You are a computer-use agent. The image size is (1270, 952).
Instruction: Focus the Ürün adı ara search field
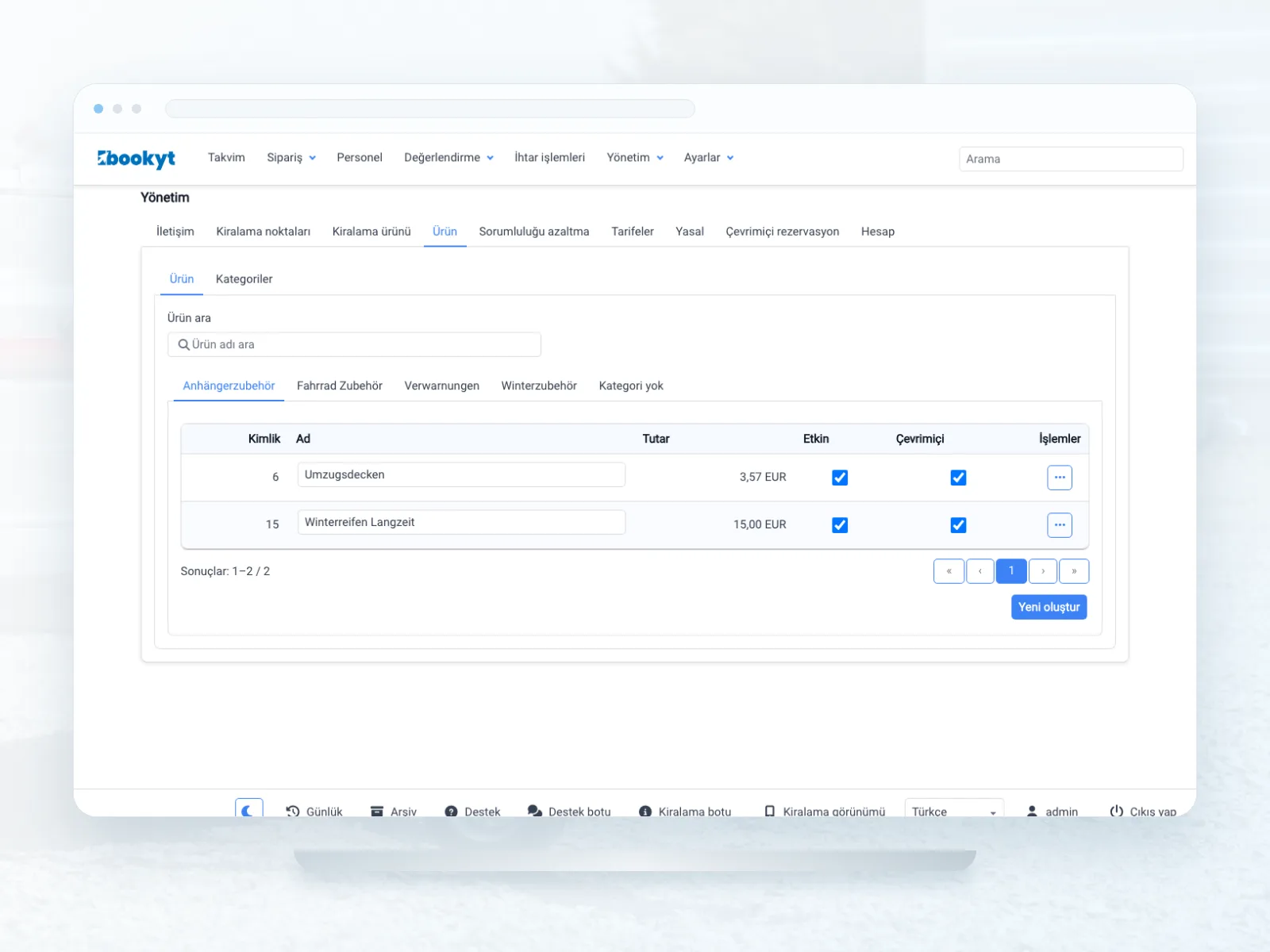click(x=354, y=344)
